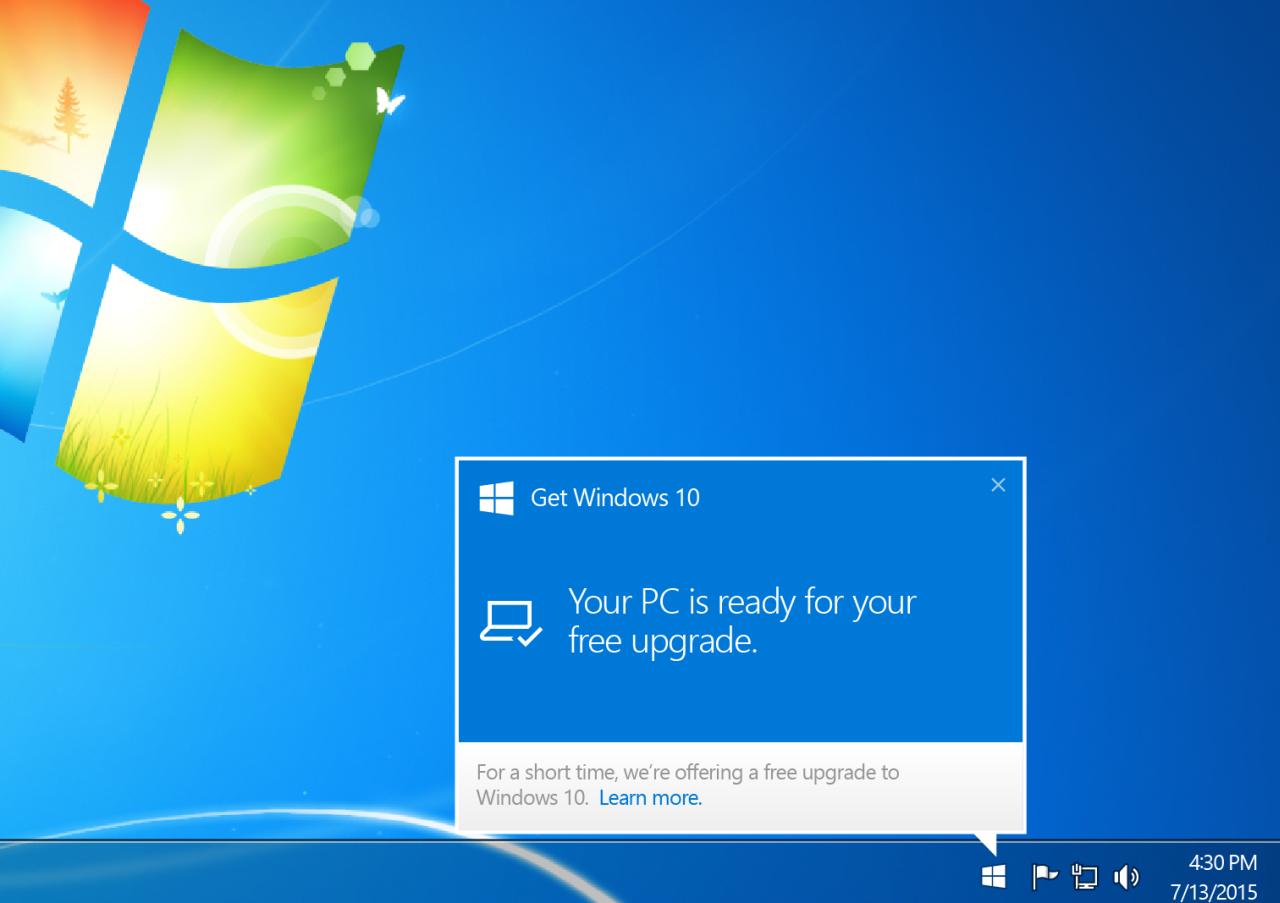Image resolution: width=1280 pixels, height=903 pixels.
Task: Click the Get Windows 10 tray icon
Action: (x=993, y=877)
